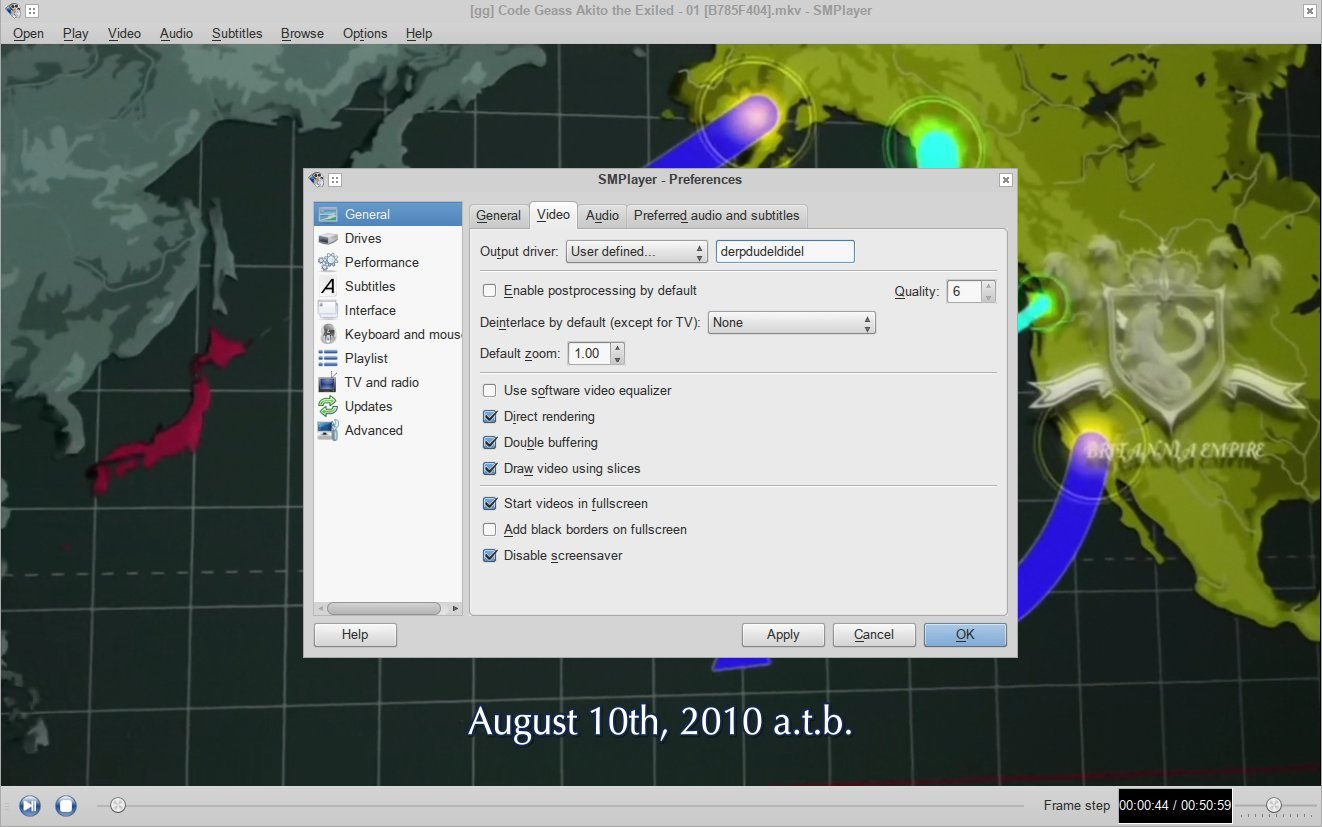1322x827 pixels.
Task: Click the sidebar horizontal scrollbar thumb
Action: 384,608
